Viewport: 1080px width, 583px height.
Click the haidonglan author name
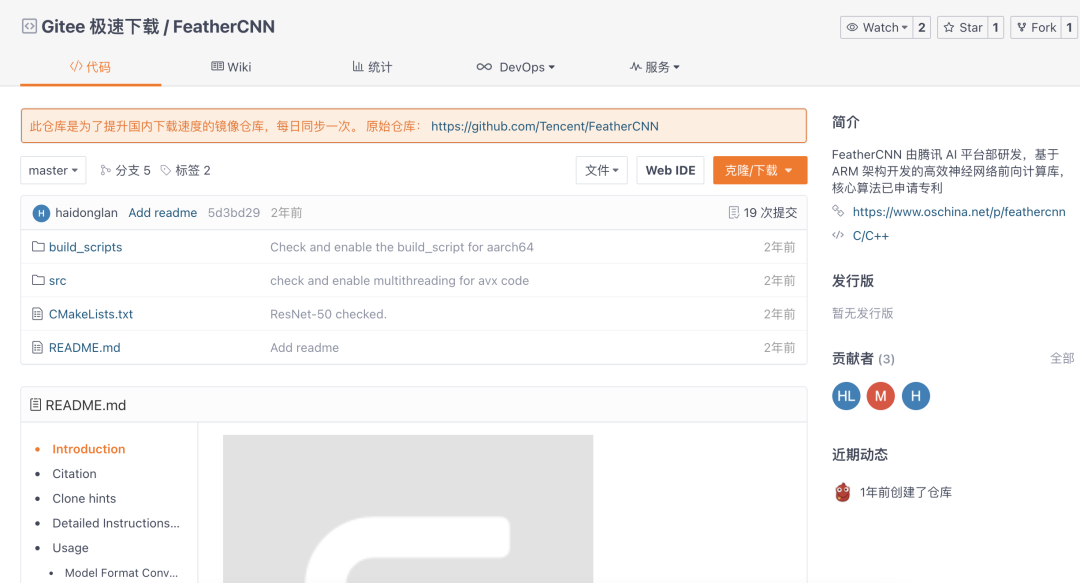pyautogui.click(x=86, y=213)
